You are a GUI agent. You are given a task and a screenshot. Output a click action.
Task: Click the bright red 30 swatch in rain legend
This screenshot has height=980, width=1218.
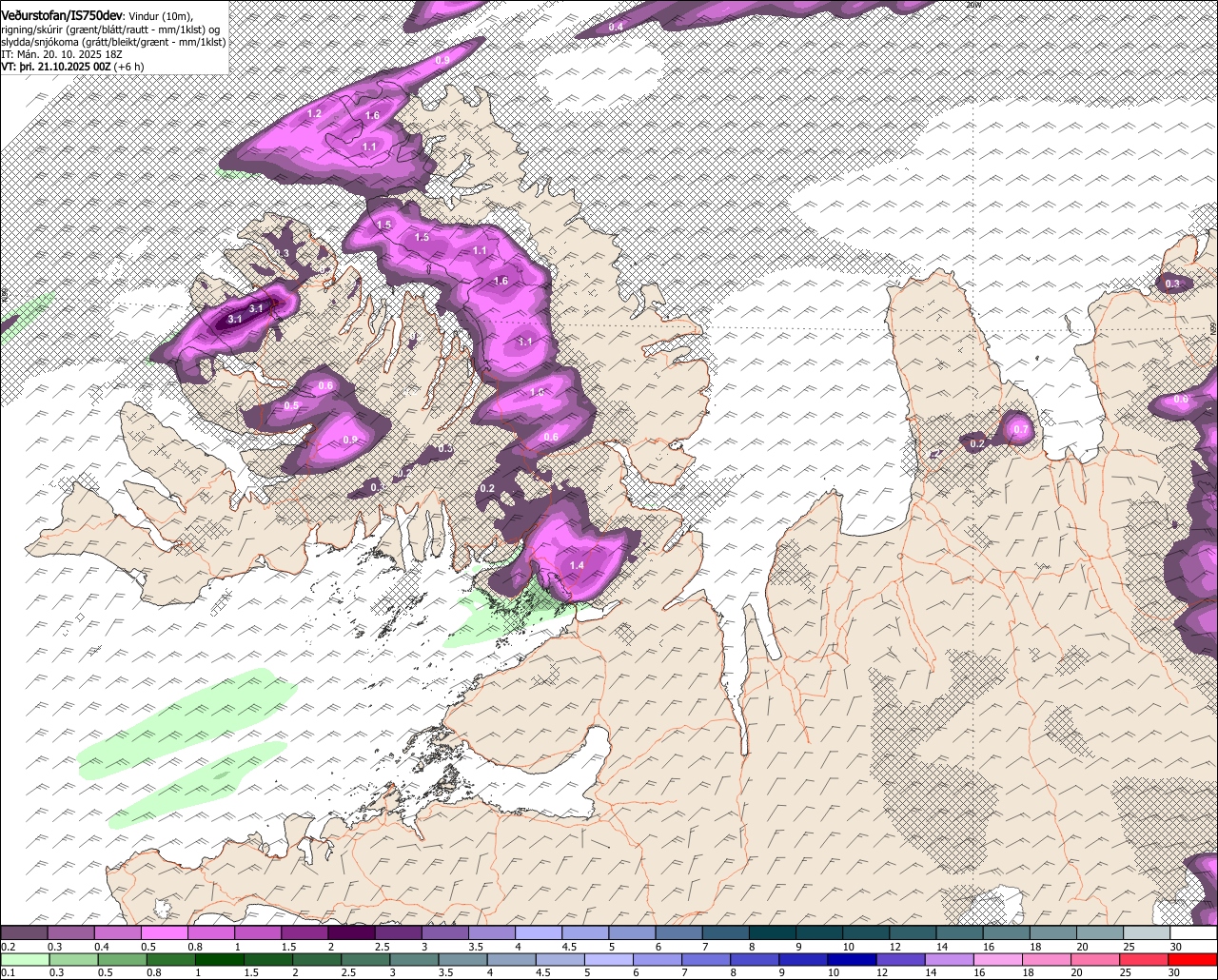click(1193, 960)
